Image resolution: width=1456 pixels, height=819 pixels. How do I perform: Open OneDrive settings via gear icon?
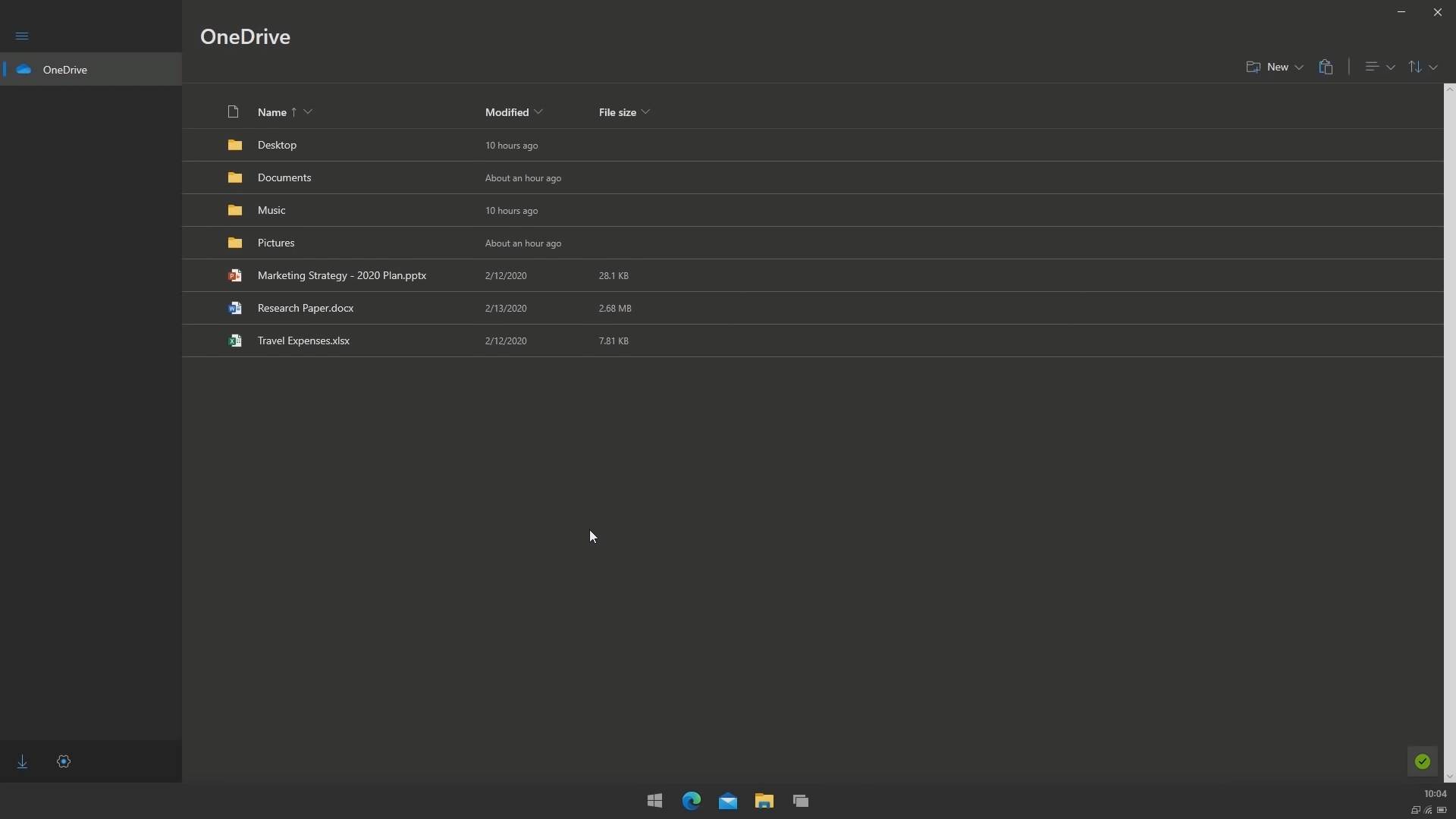[x=64, y=761]
